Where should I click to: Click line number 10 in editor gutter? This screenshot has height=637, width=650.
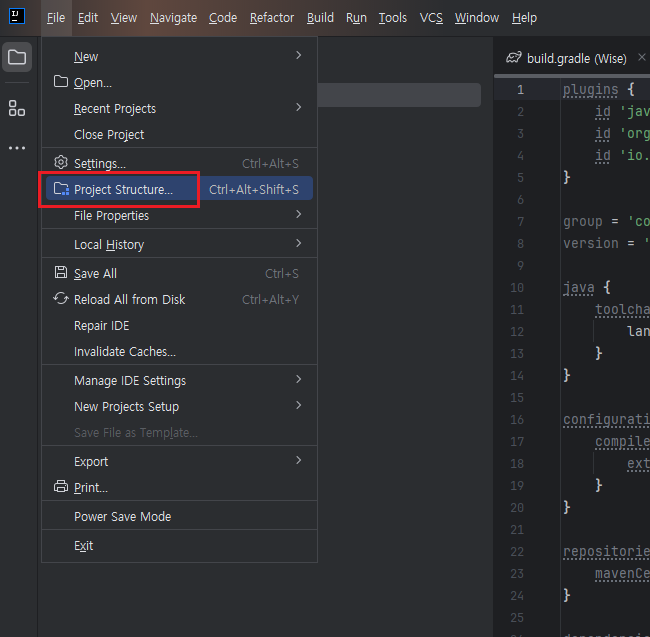click(517, 287)
